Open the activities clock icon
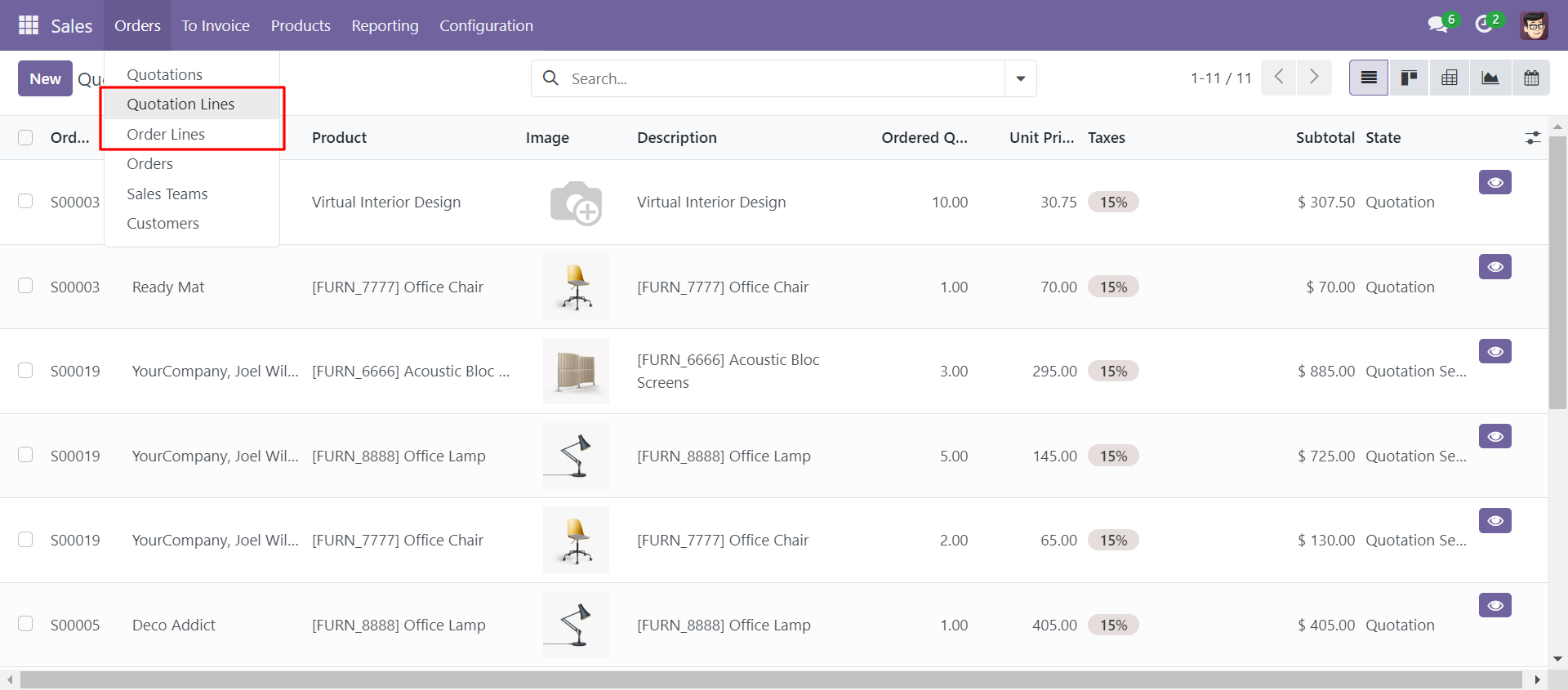The image size is (1568, 690). pyautogui.click(x=1485, y=24)
